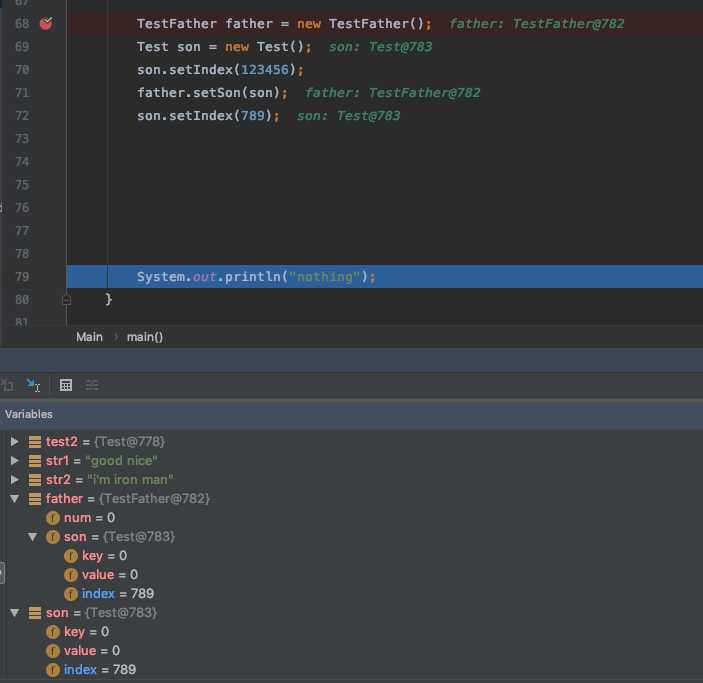Click the variable icon next to father
This screenshot has height=683, width=703.
coord(35,499)
